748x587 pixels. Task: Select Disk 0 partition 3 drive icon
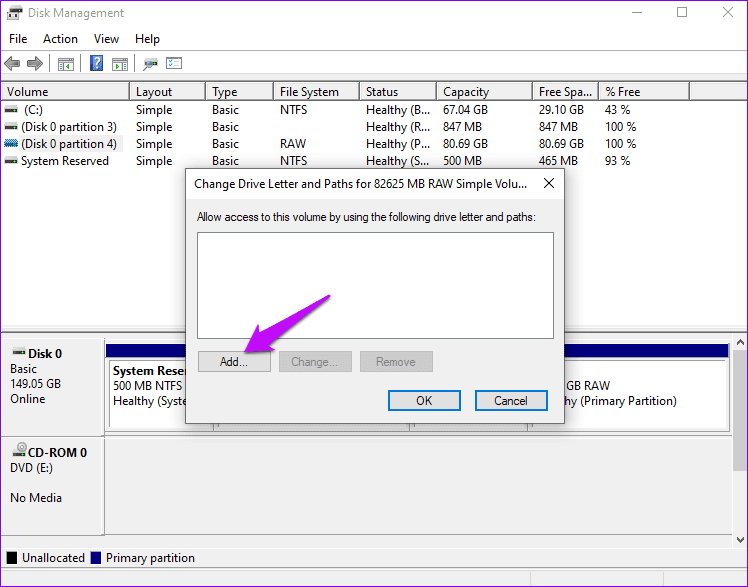[11, 127]
